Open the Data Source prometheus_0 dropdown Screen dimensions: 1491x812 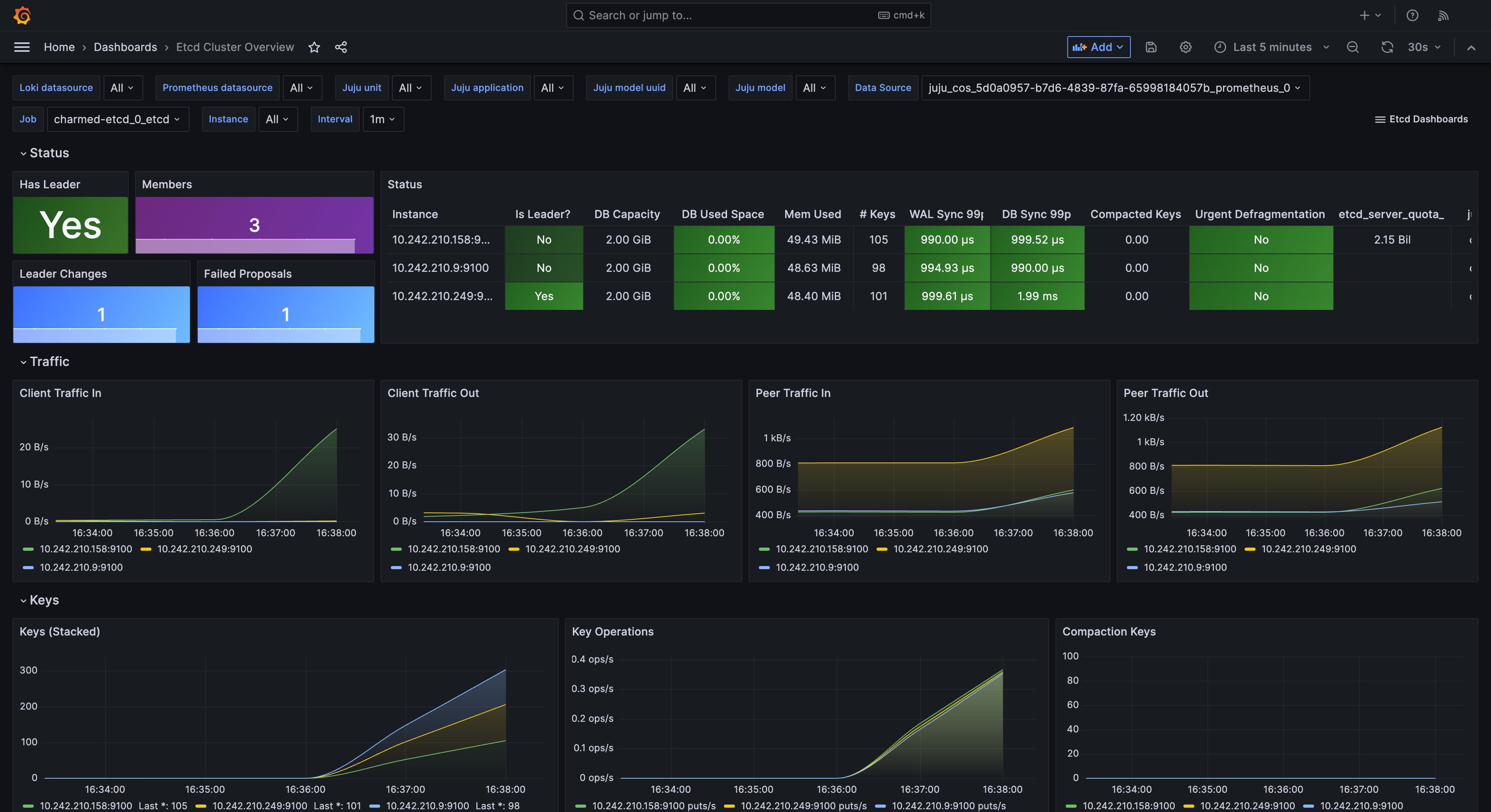pos(1116,87)
